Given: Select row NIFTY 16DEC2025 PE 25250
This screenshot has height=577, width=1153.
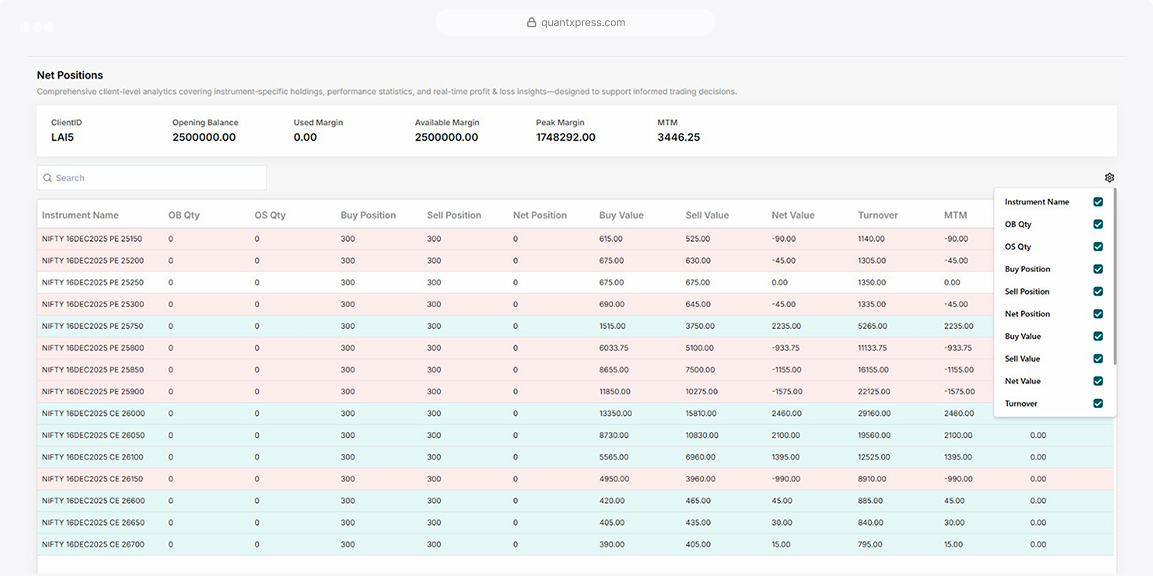Looking at the screenshot, I should [x=575, y=282].
